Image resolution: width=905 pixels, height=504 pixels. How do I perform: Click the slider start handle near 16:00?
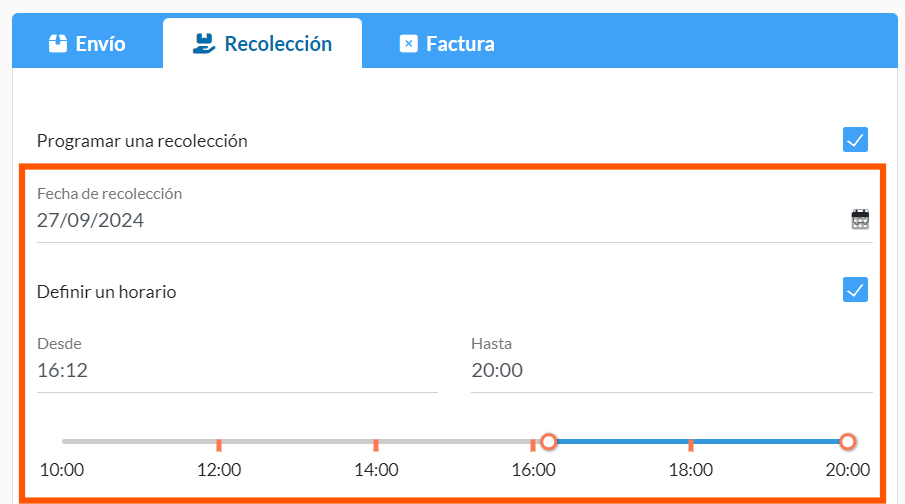549,442
